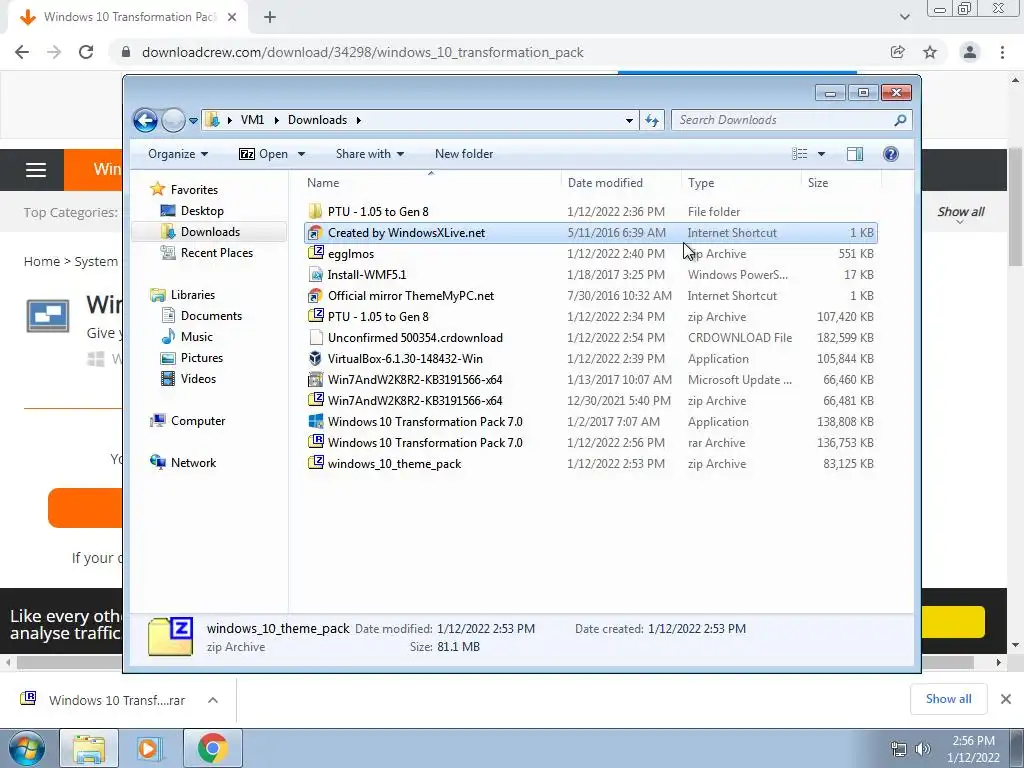The image size is (1024, 768).
Task: Select windows_10_theme_pack zip file icon
Action: point(315,464)
